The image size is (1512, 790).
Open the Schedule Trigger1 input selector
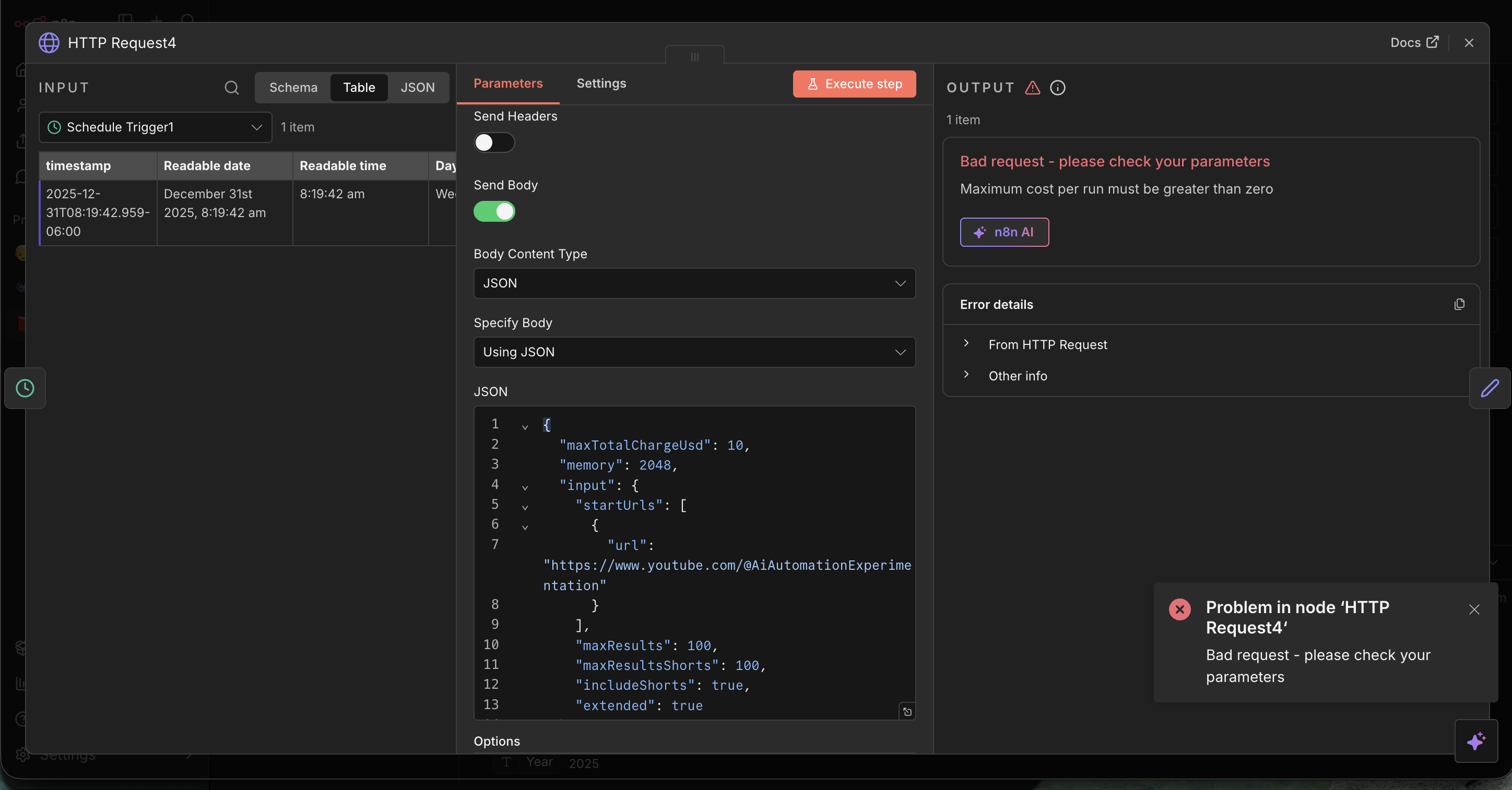tap(155, 127)
